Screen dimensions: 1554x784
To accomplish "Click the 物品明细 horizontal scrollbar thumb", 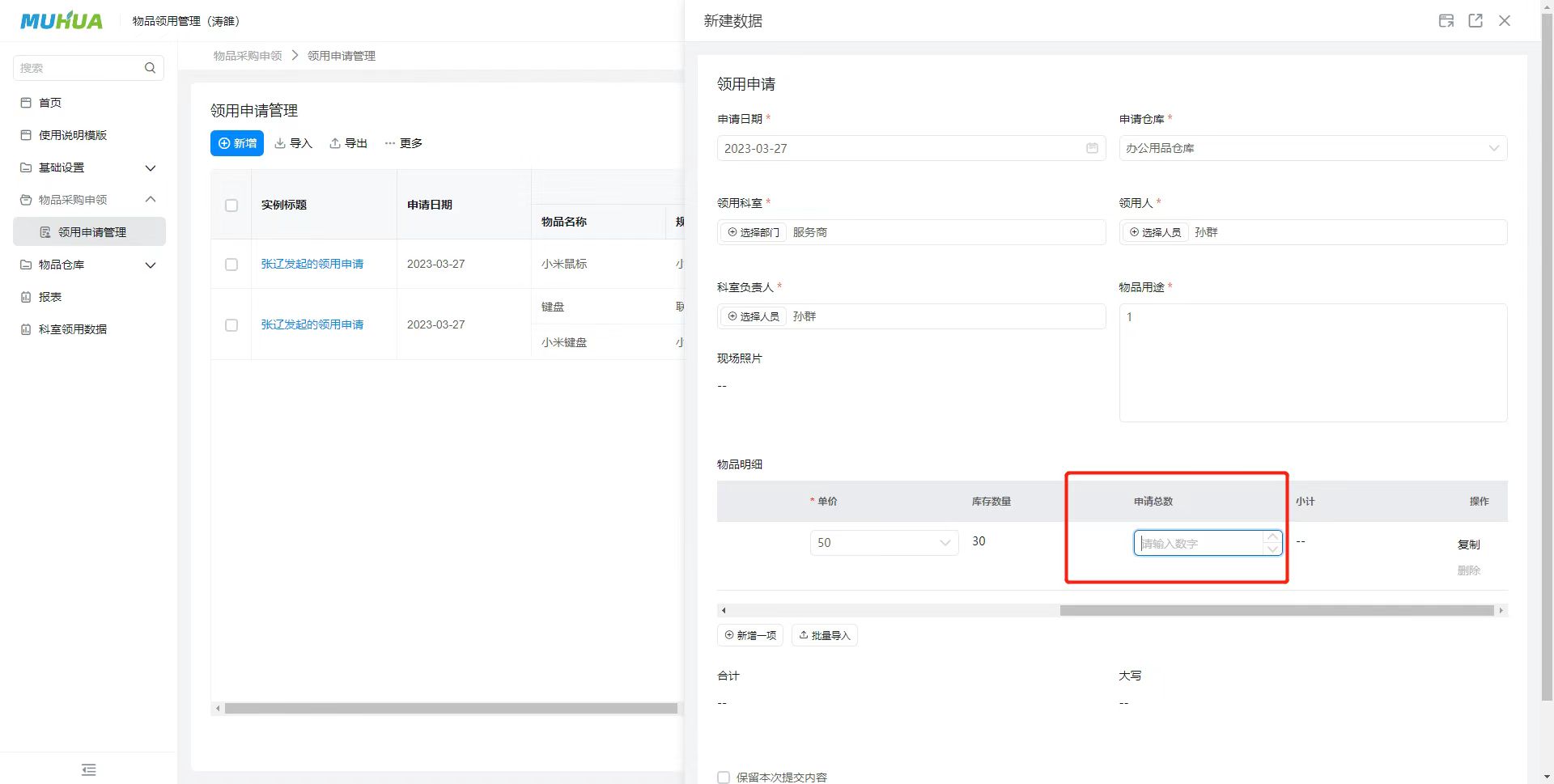I will (x=1276, y=611).
